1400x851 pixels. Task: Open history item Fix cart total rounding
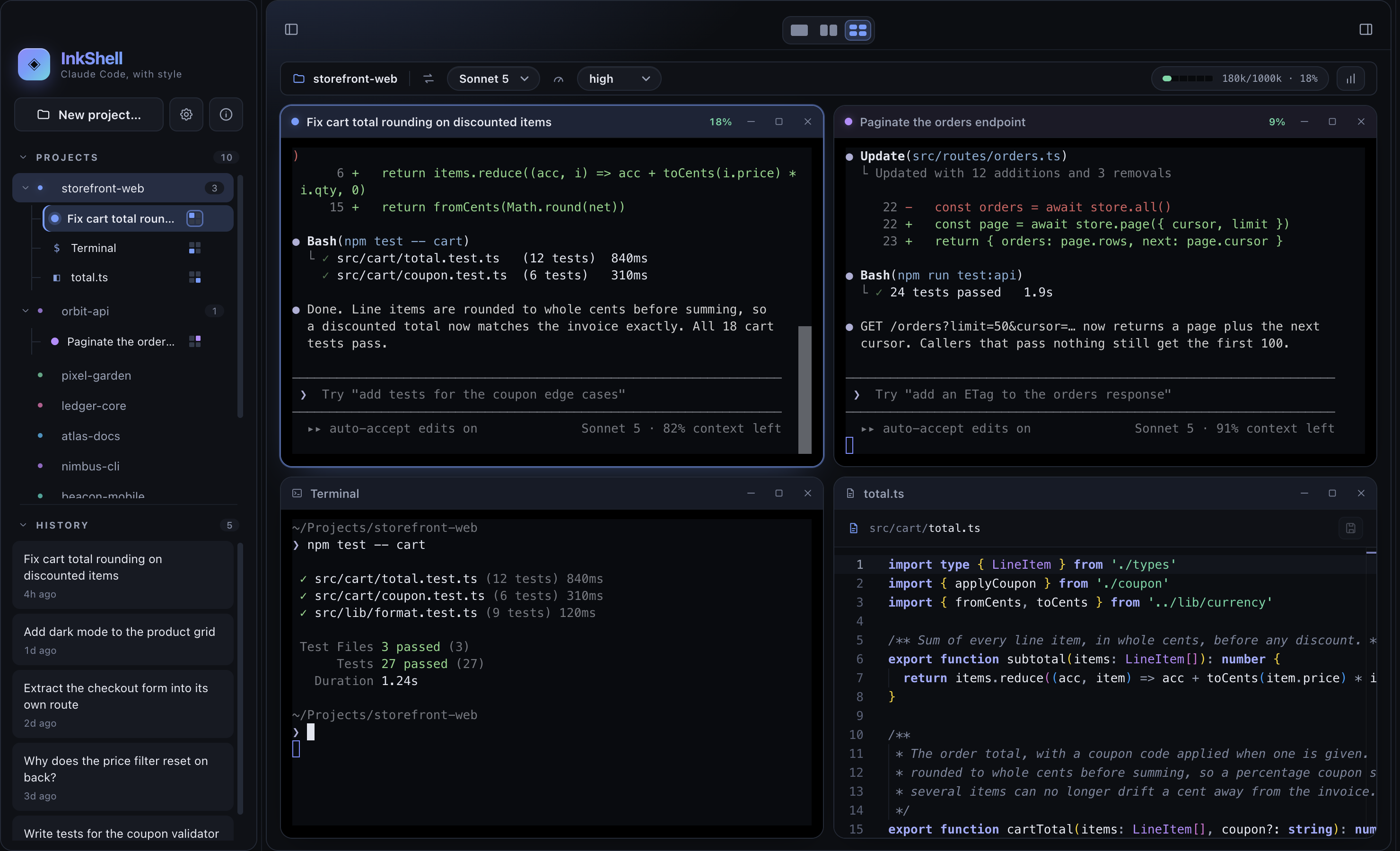pos(122,575)
